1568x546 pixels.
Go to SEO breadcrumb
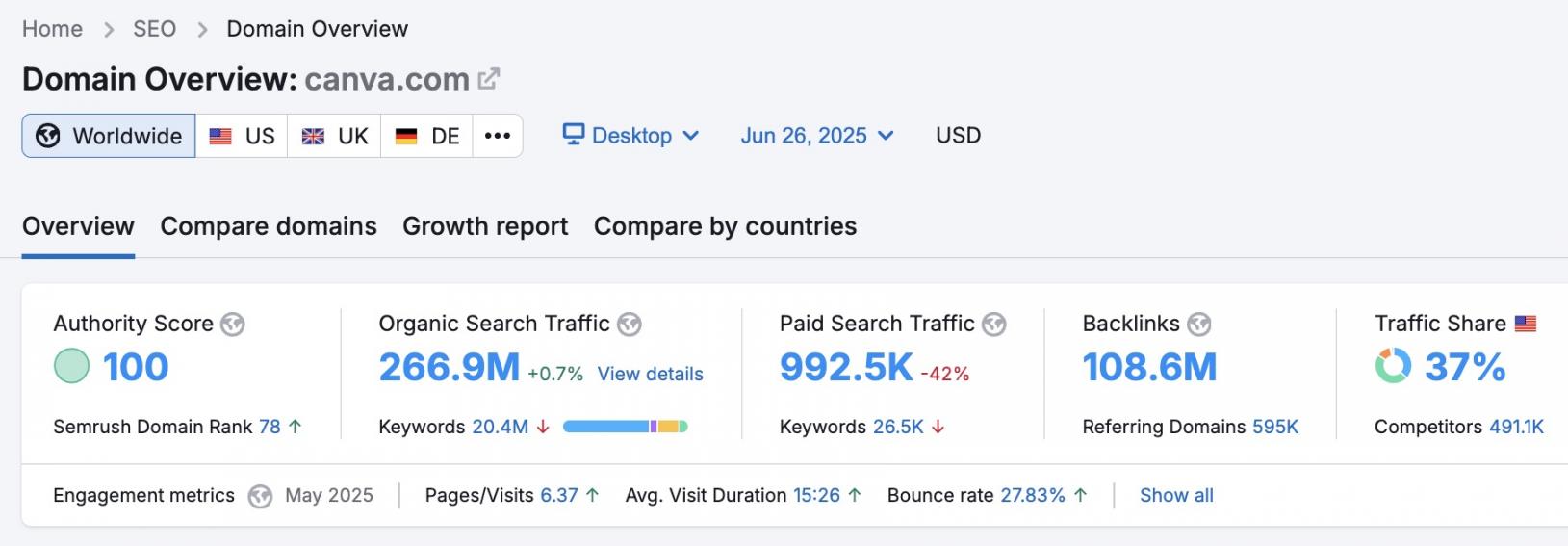click(x=155, y=29)
